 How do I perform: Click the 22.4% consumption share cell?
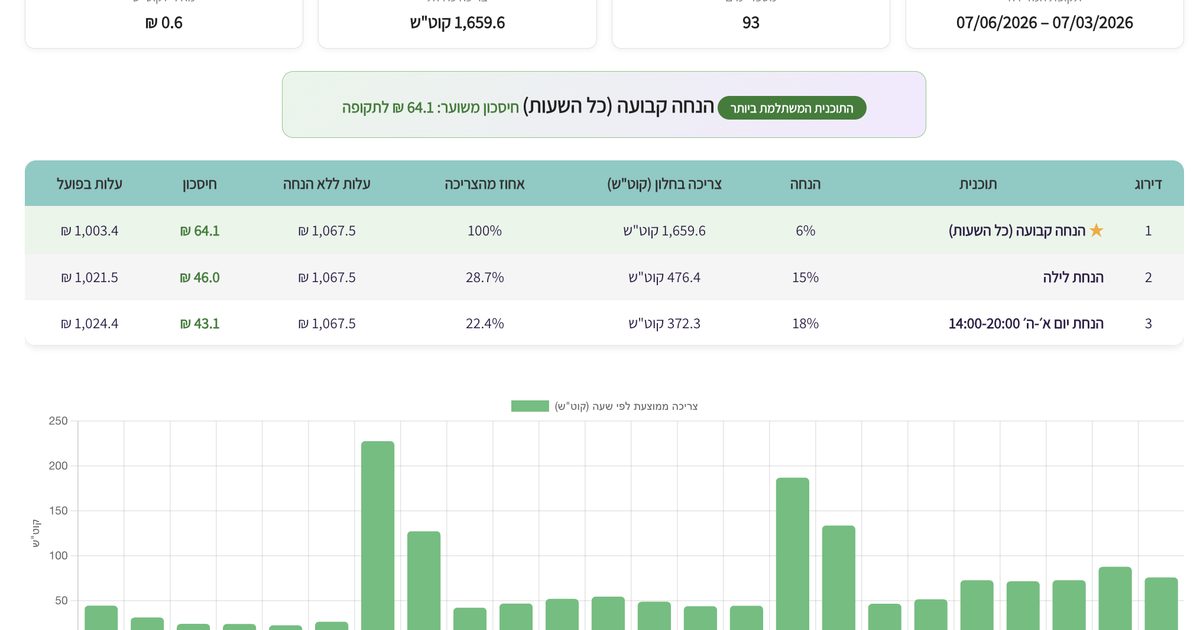point(485,323)
